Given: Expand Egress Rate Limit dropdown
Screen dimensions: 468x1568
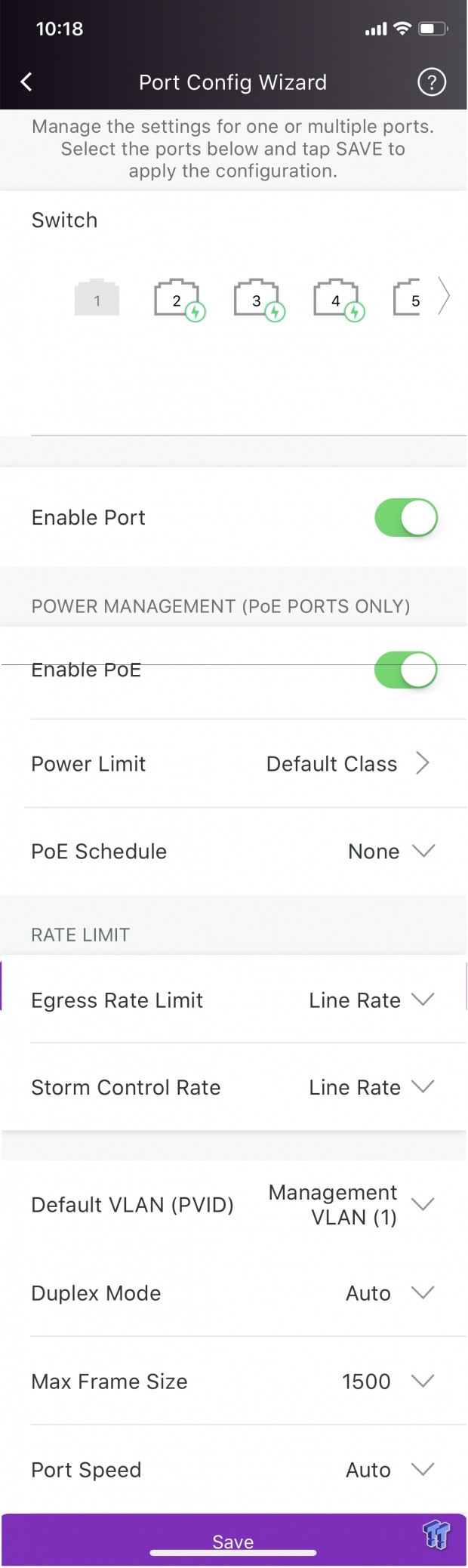Looking at the screenshot, I should (x=233, y=1000).
